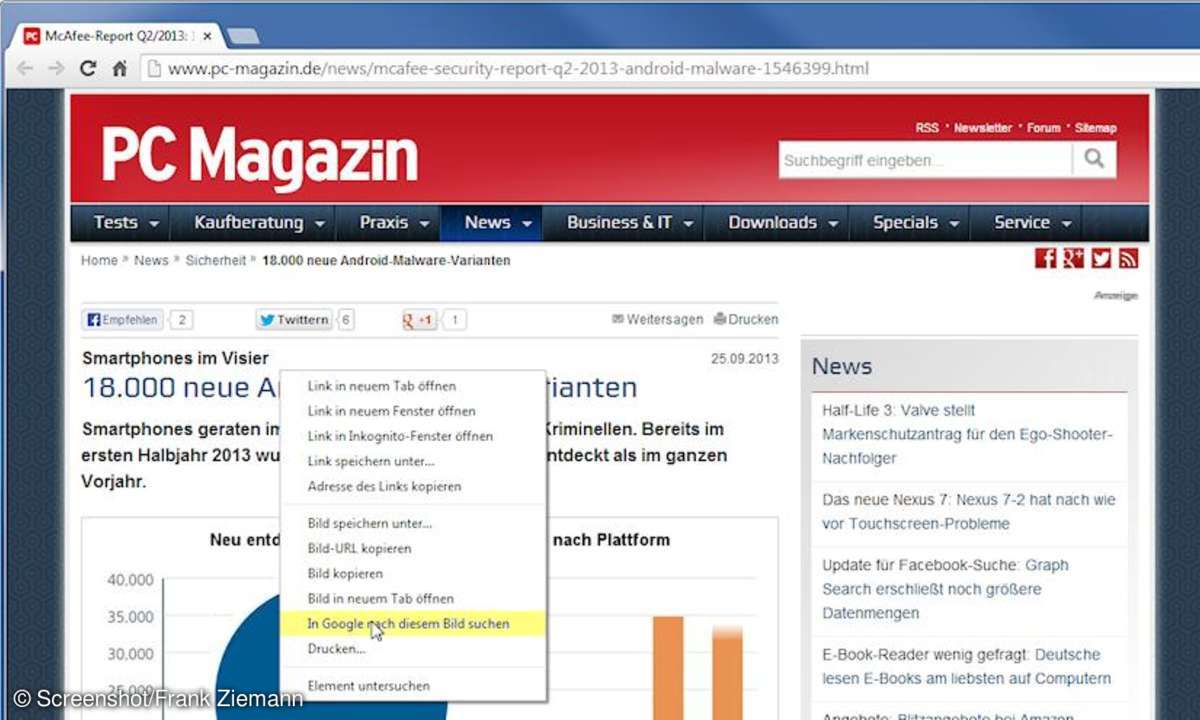Focus the Suchbegriff eingeben search field
Viewport: 1200px width, 720px height.
[925, 160]
